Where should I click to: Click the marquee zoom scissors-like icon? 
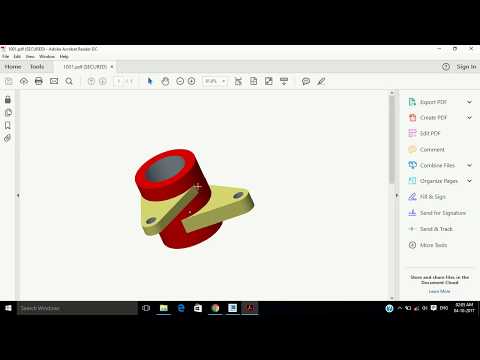coord(238,81)
